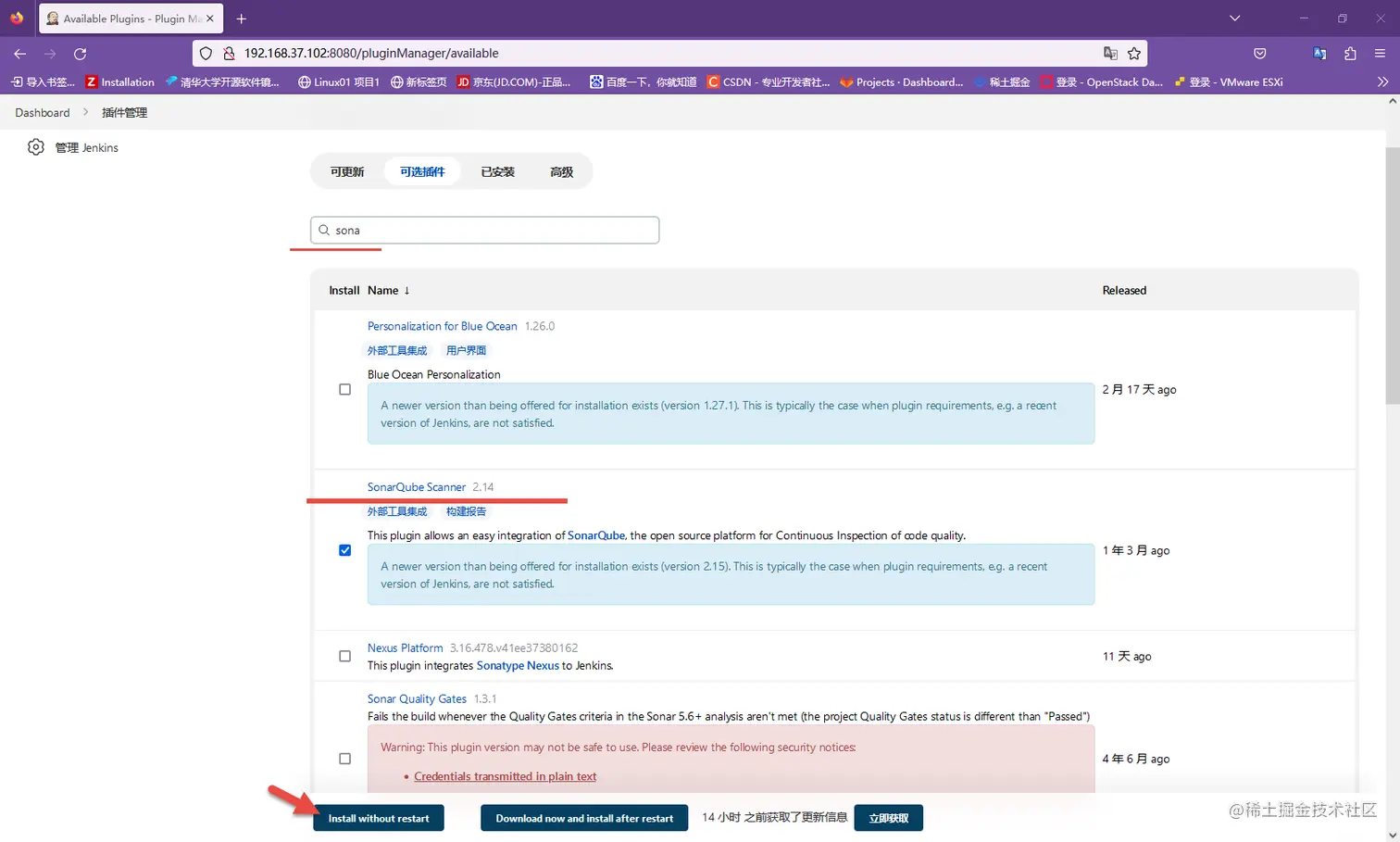Sort plugins by the Name column header
This screenshot has height=842, width=1400.
(388, 290)
